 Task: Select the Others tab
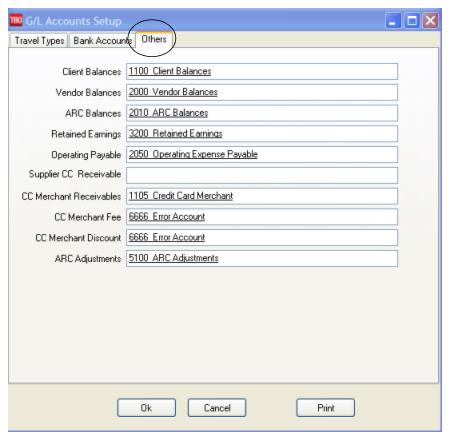[x=154, y=39]
